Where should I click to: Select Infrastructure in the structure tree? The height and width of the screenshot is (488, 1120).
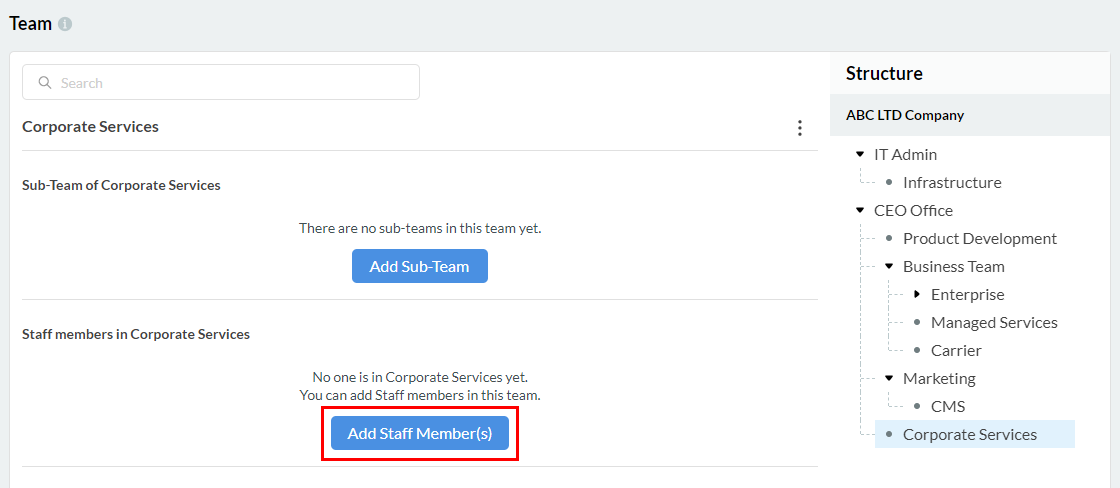tap(951, 182)
